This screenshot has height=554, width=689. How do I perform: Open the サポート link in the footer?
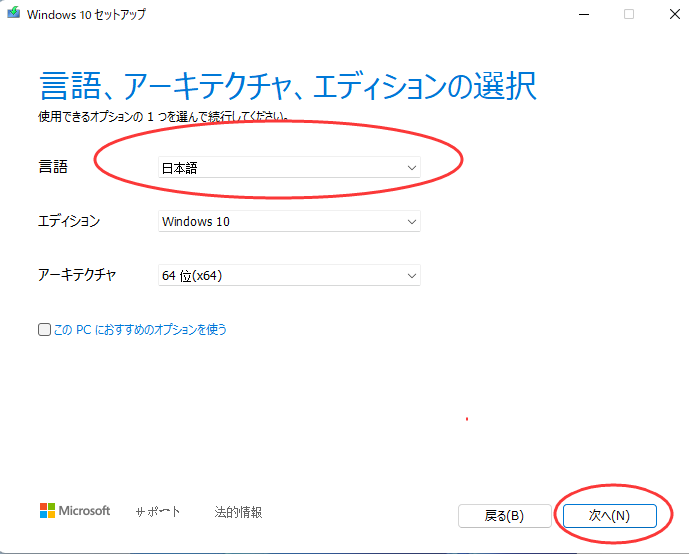[x=158, y=512]
